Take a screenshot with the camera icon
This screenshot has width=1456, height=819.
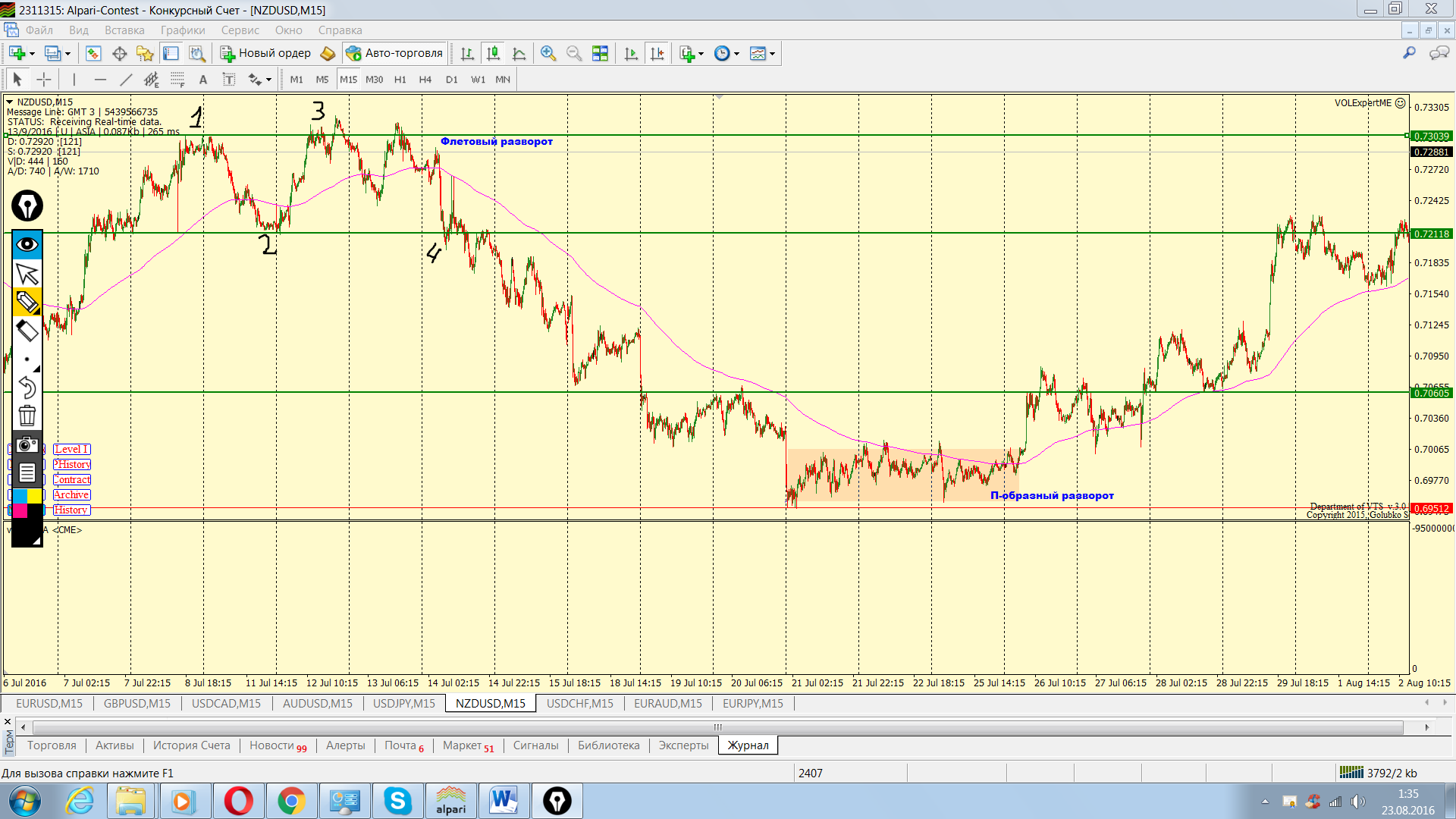click(27, 445)
